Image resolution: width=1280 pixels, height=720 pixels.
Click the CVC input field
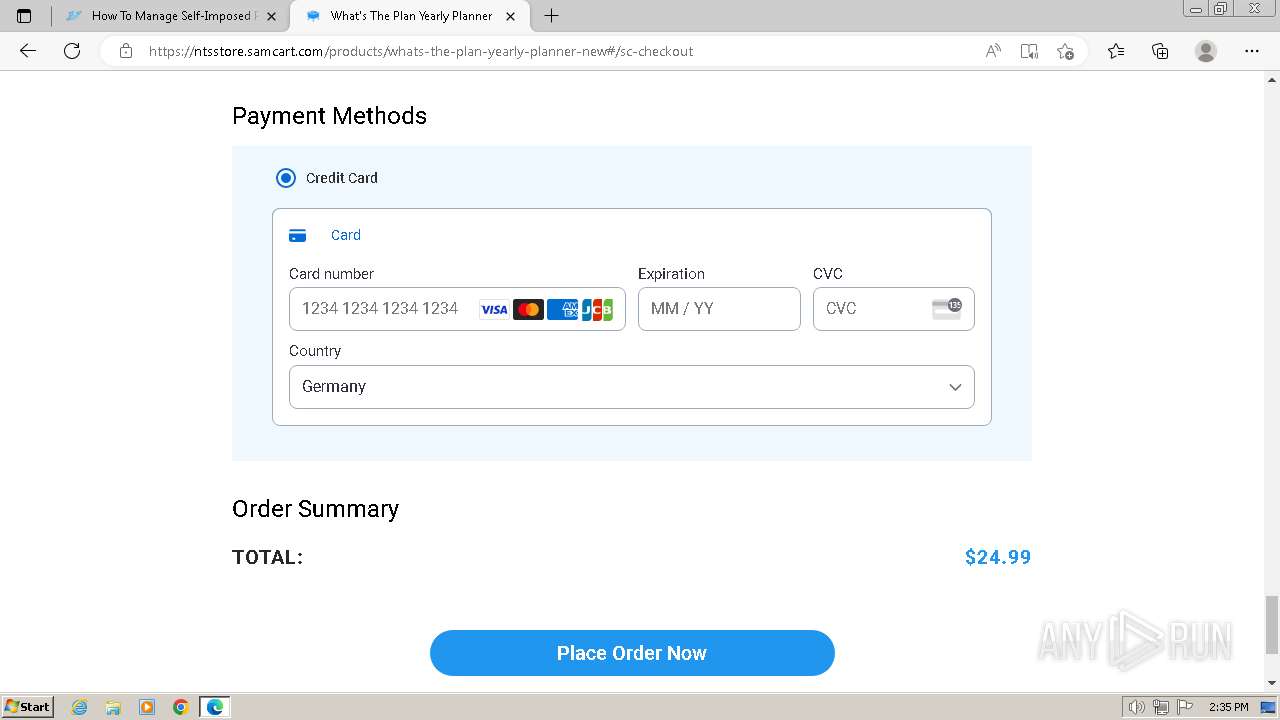[x=893, y=309]
